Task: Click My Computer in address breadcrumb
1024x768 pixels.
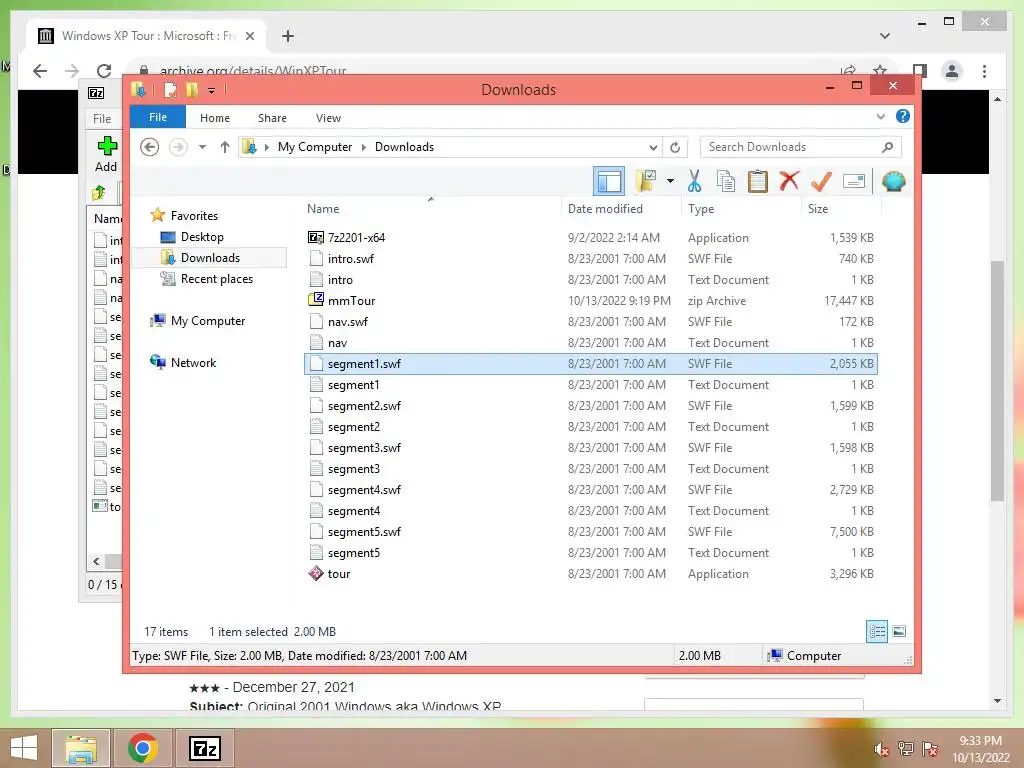Action: point(315,147)
